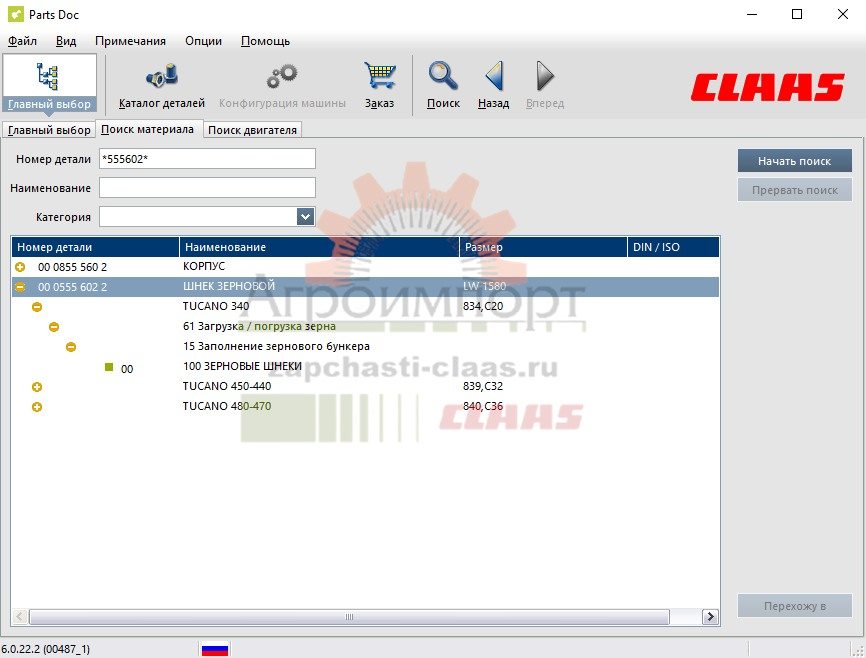
Task: Click the Начать поиск button
Action: coord(794,161)
